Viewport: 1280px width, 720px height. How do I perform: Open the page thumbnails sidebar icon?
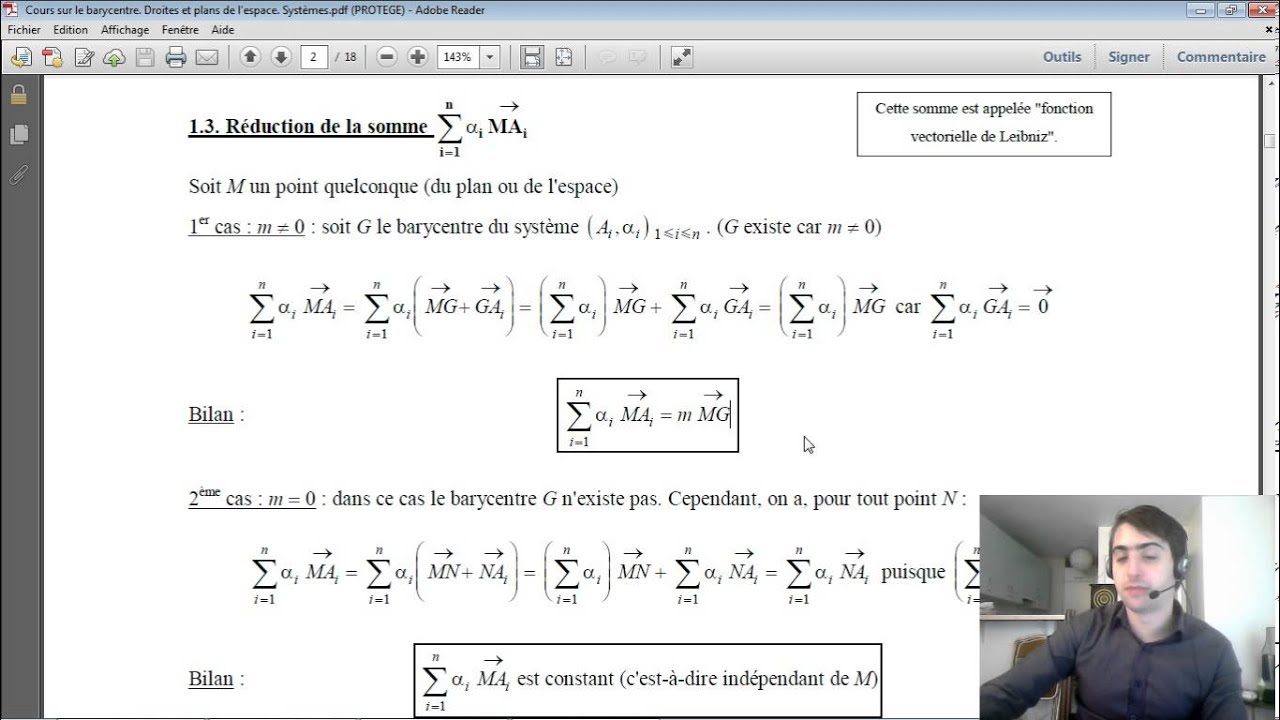point(18,135)
